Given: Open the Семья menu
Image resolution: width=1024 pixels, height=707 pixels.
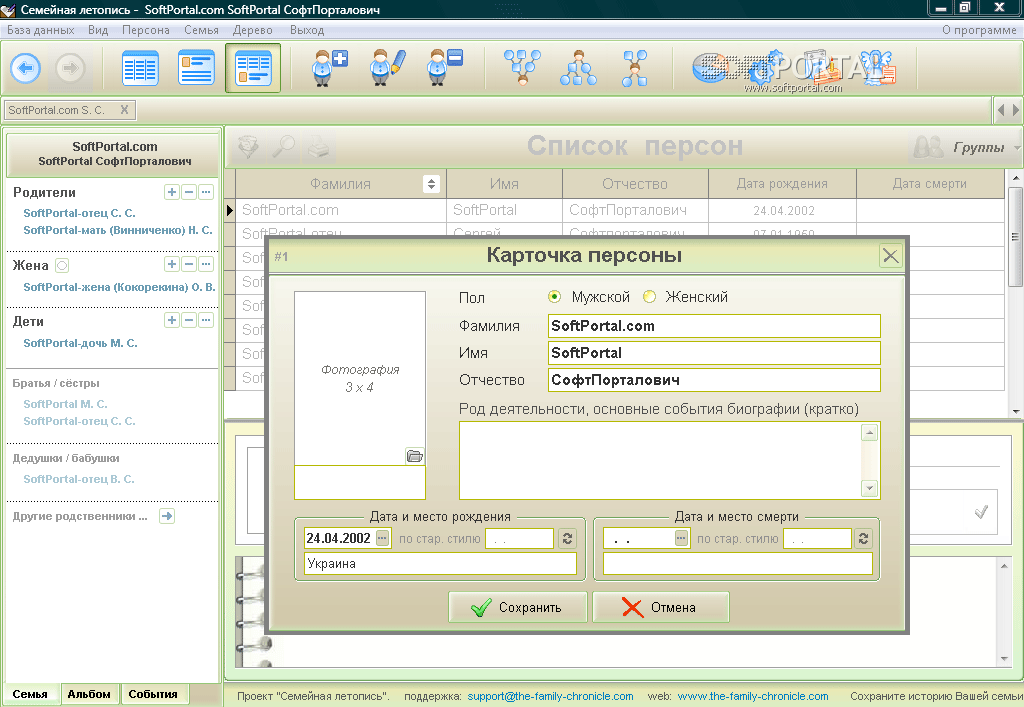Looking at the screenshot, I should tap(201, 30).
